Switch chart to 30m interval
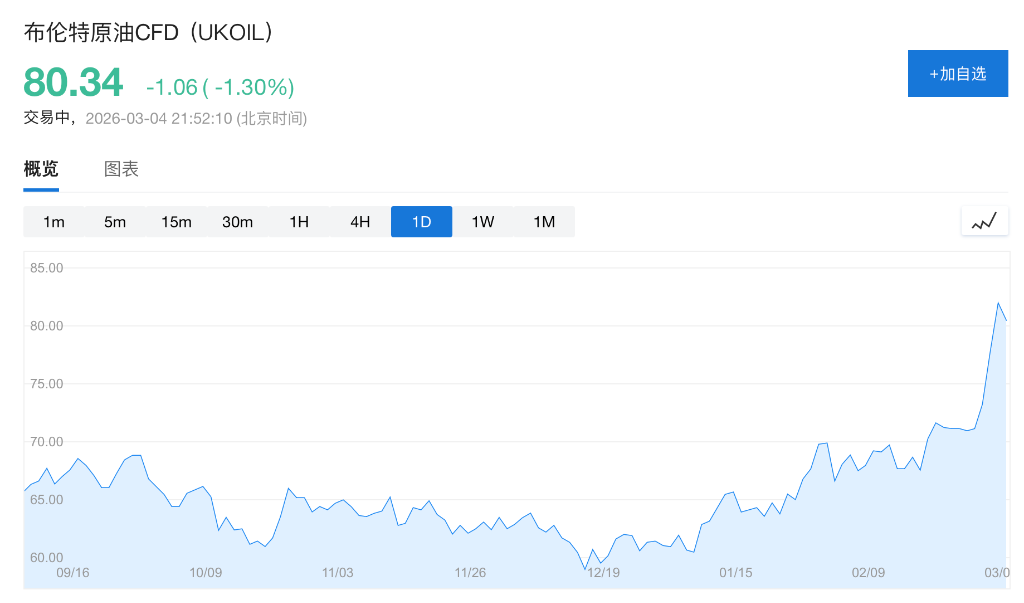Viewport: 1024px width, 603px height. pyautogui.click(x=237, y=222)
